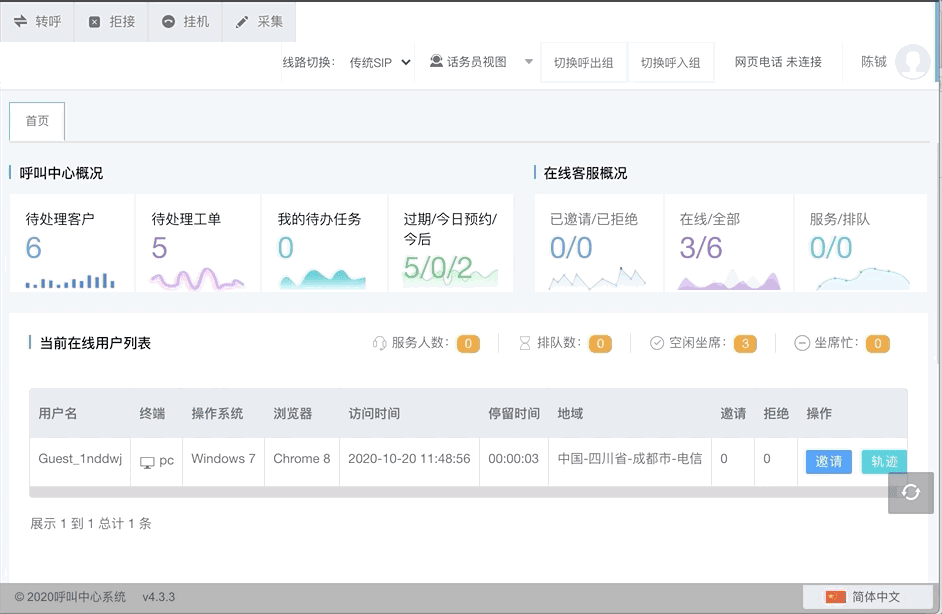
Task: Open the 传统SIP line switch dropdown
Action: [x=380, y=62]
